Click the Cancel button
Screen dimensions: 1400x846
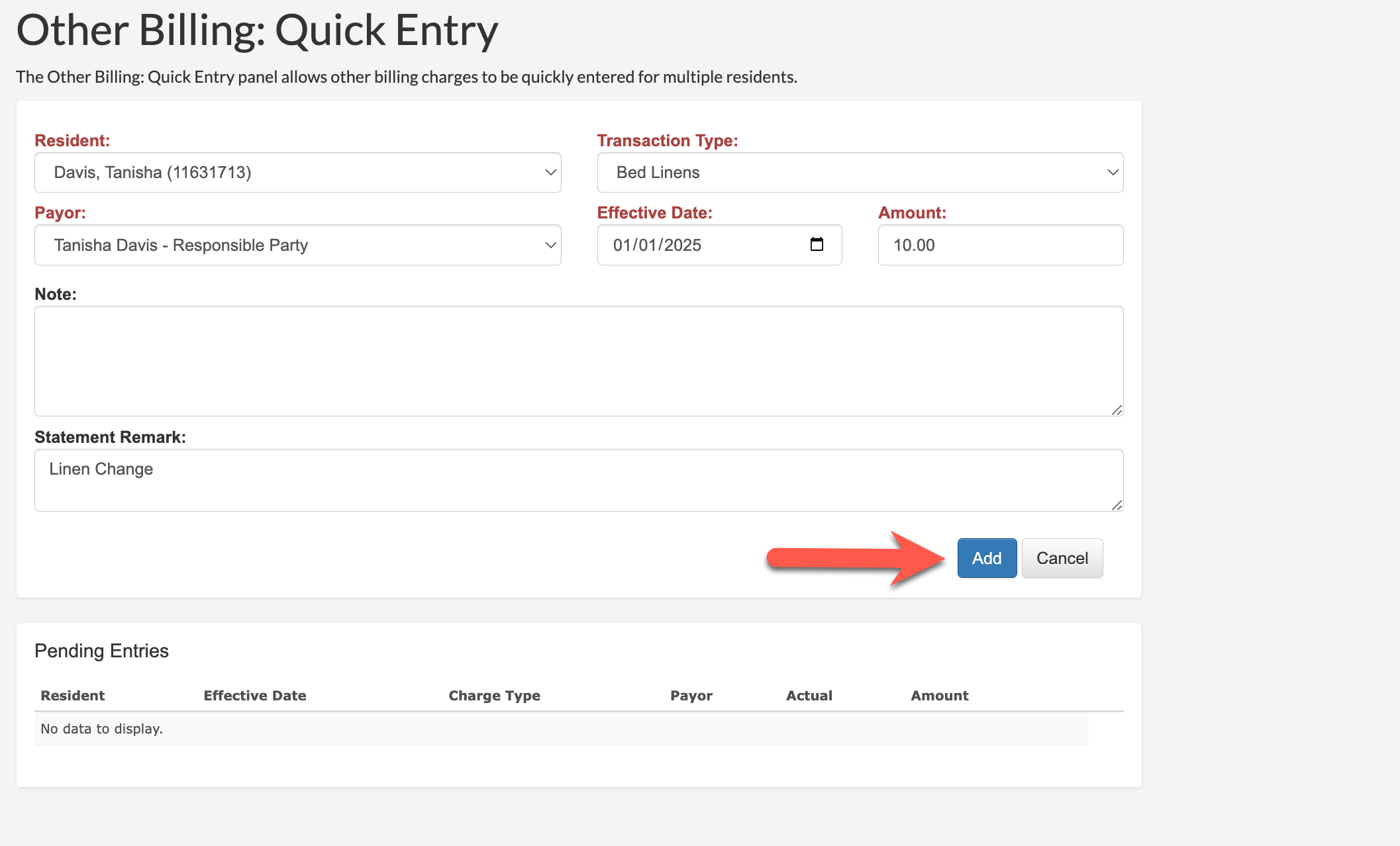coord(1062,558)
